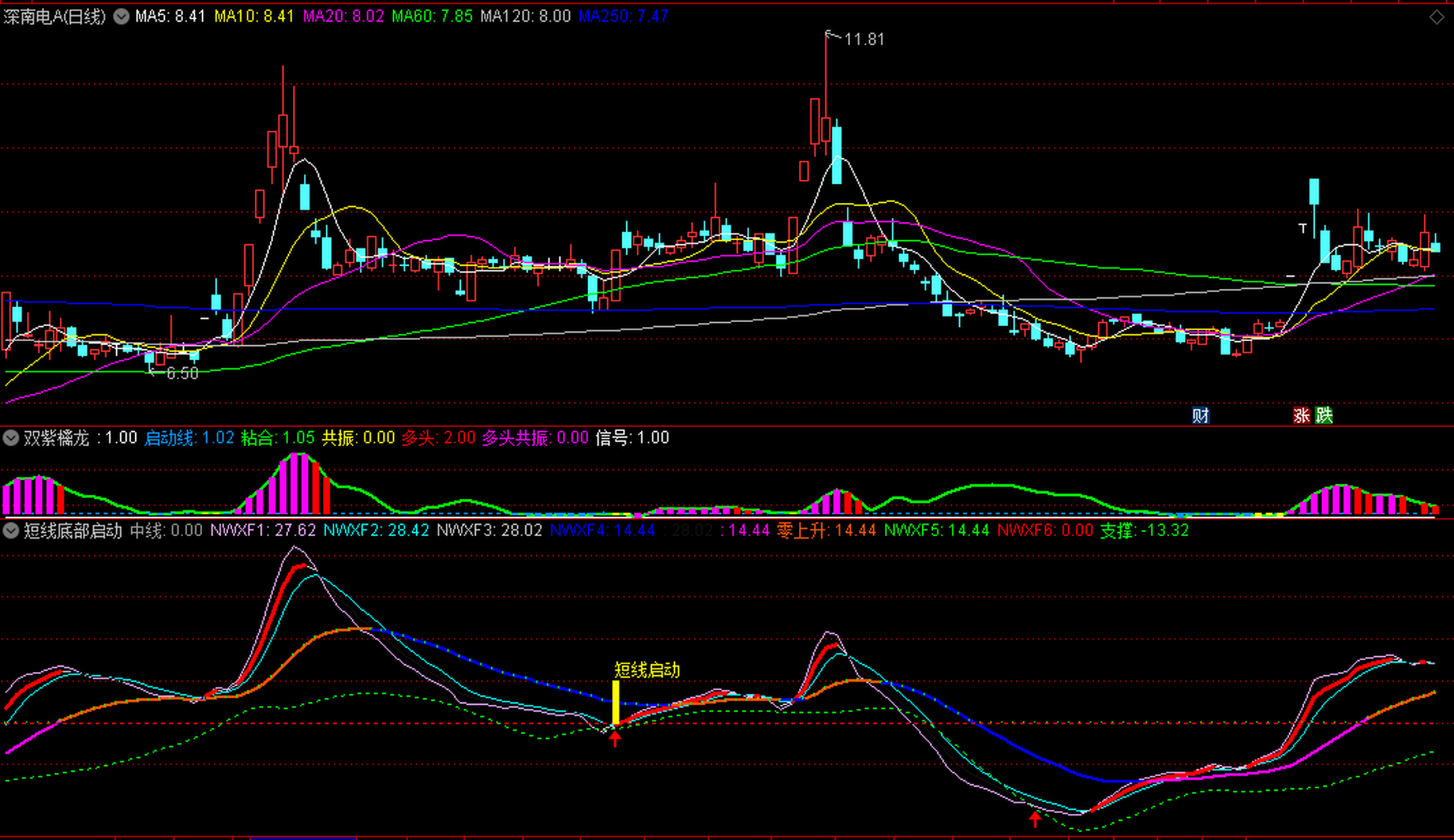The height and width of the screenshot is (840, 1454).
Task: Click the yellow 短线启动 signal bar
Action: pos(616,702)
